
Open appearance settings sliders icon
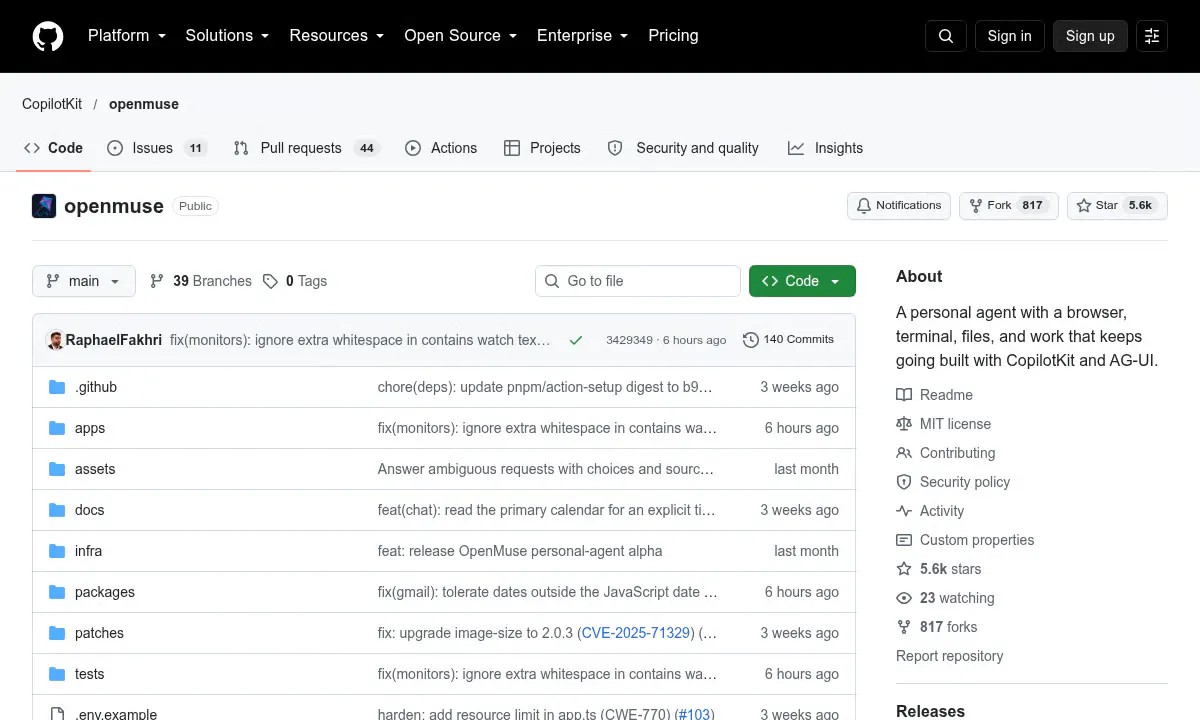pyautogui.click(x=1152, y=36)
